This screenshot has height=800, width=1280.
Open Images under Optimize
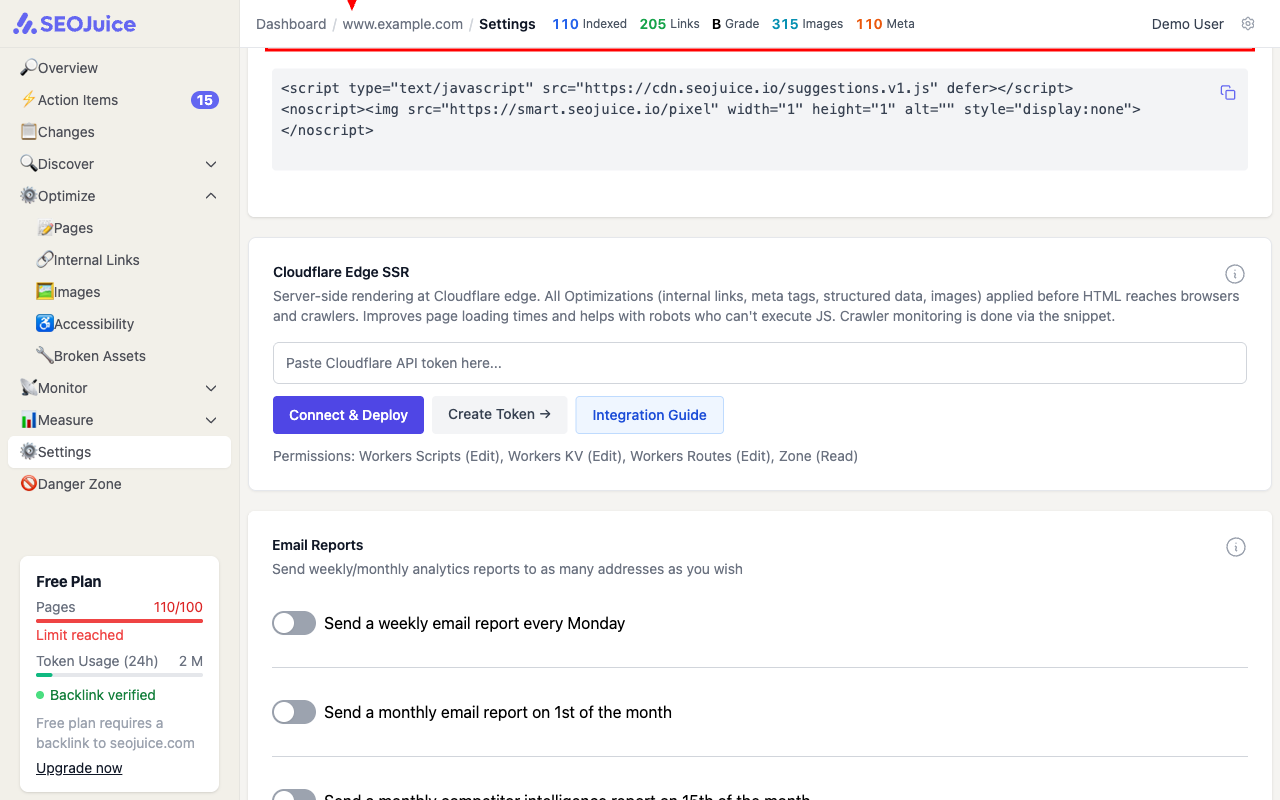click(127, 292)
